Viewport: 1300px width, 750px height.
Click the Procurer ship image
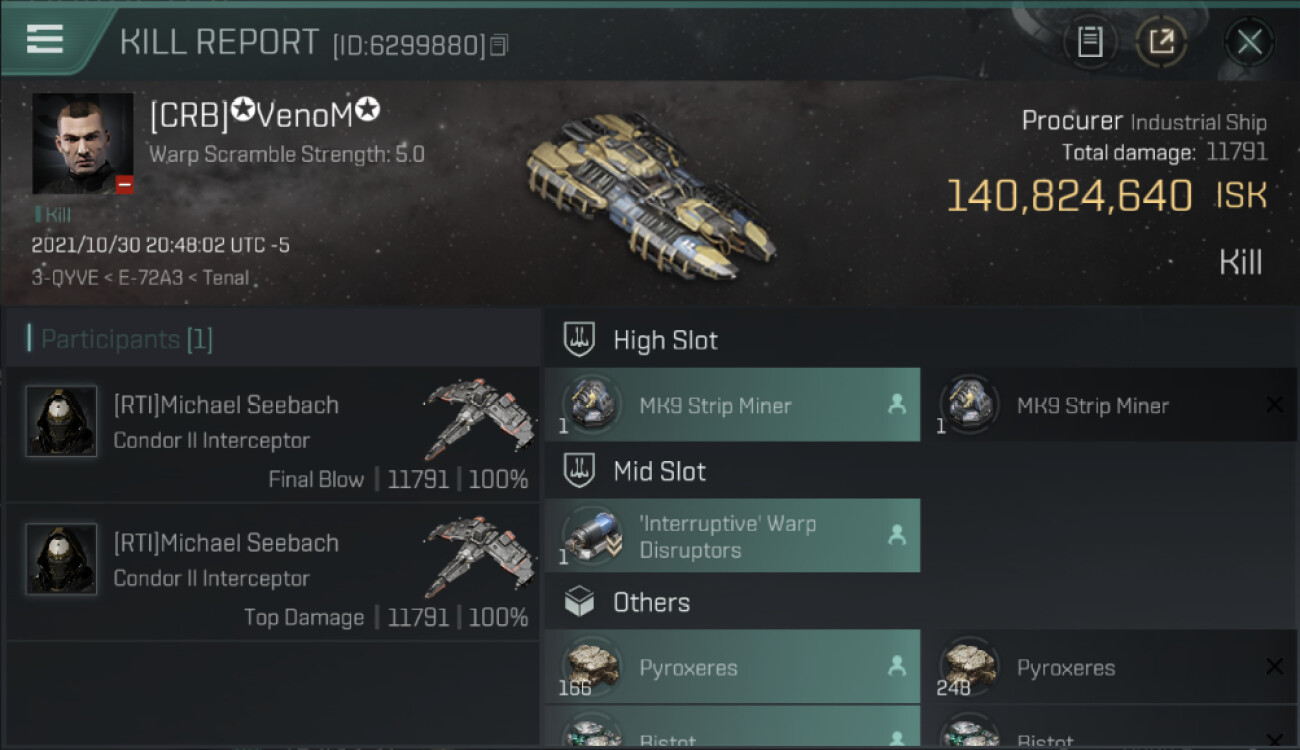point(650,196)
